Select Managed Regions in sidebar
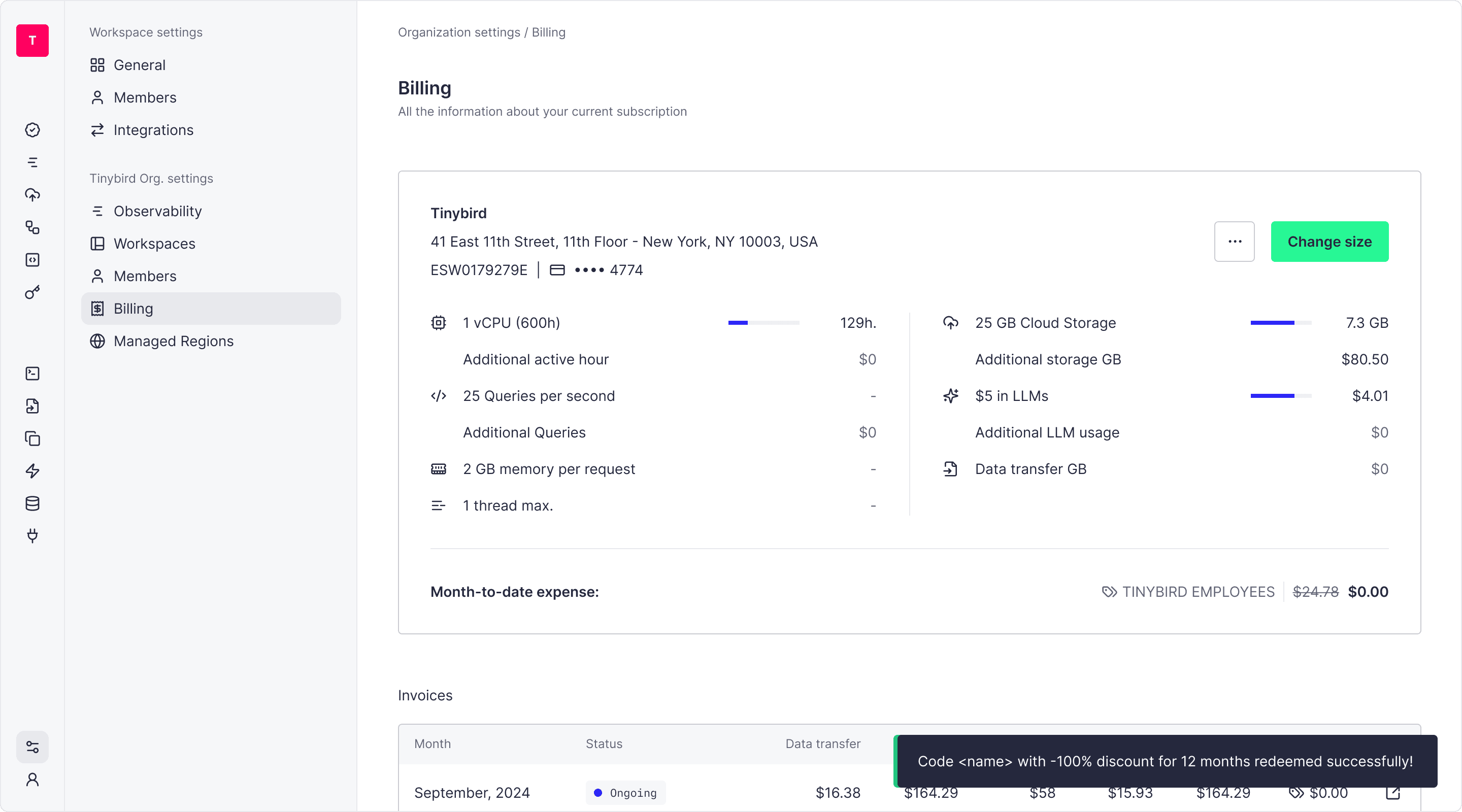 [173, 341]
